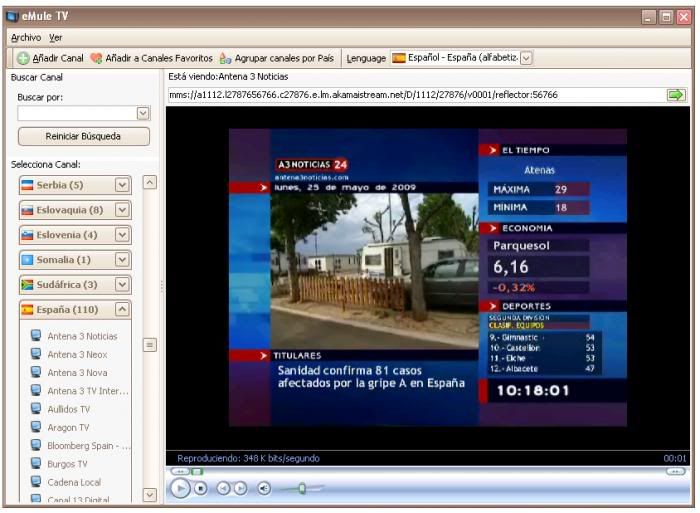Open the Lenguage dropdown arrow

click(526, 58)
